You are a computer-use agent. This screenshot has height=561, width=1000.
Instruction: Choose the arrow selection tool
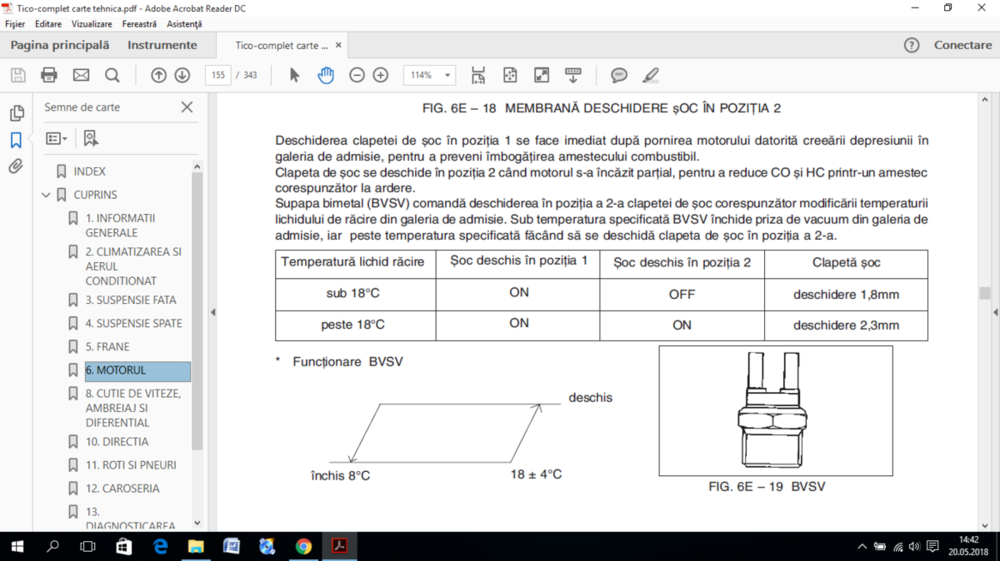294,75
